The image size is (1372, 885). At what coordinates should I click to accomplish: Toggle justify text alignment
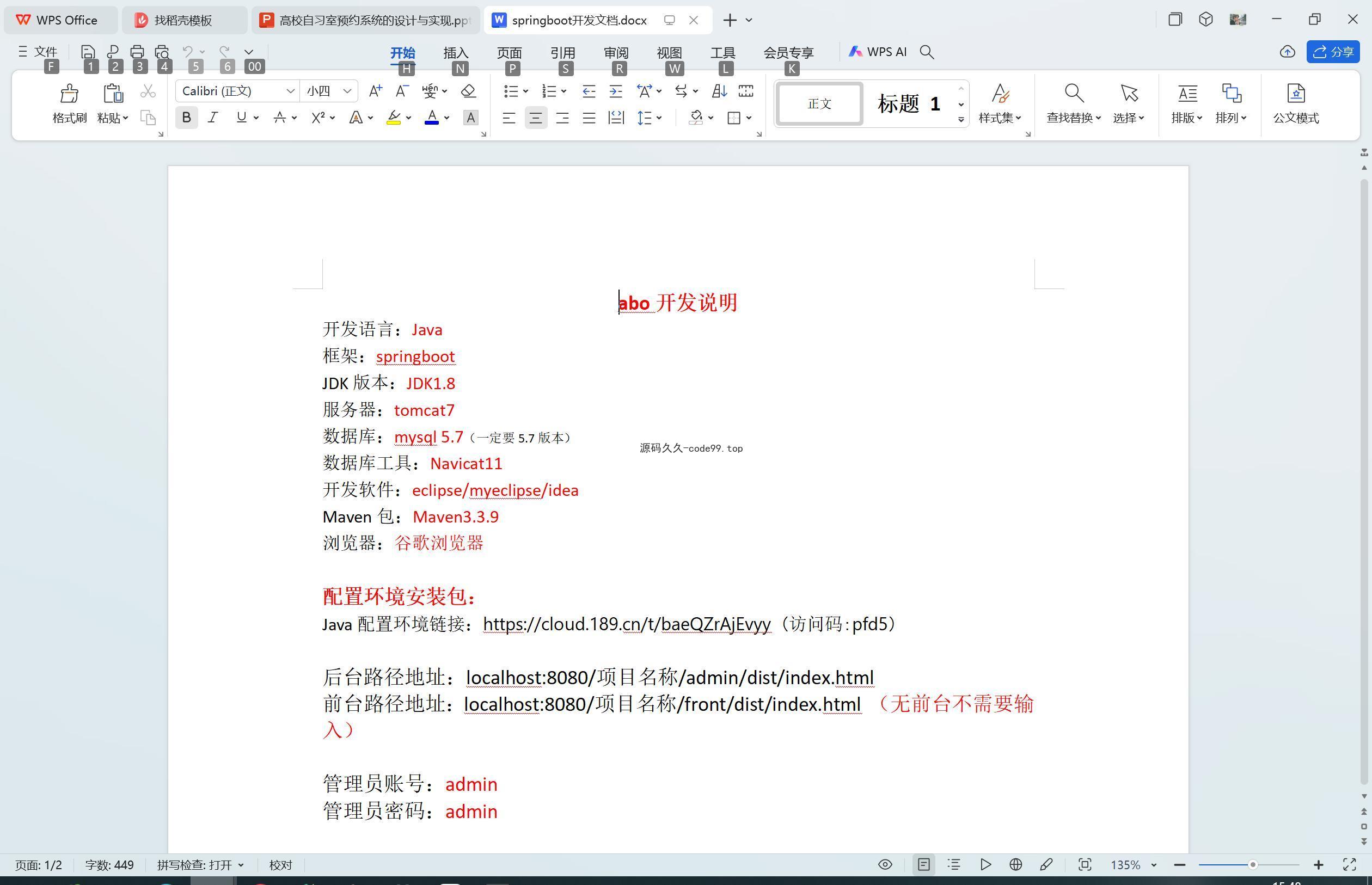click(x=589, y=118)
